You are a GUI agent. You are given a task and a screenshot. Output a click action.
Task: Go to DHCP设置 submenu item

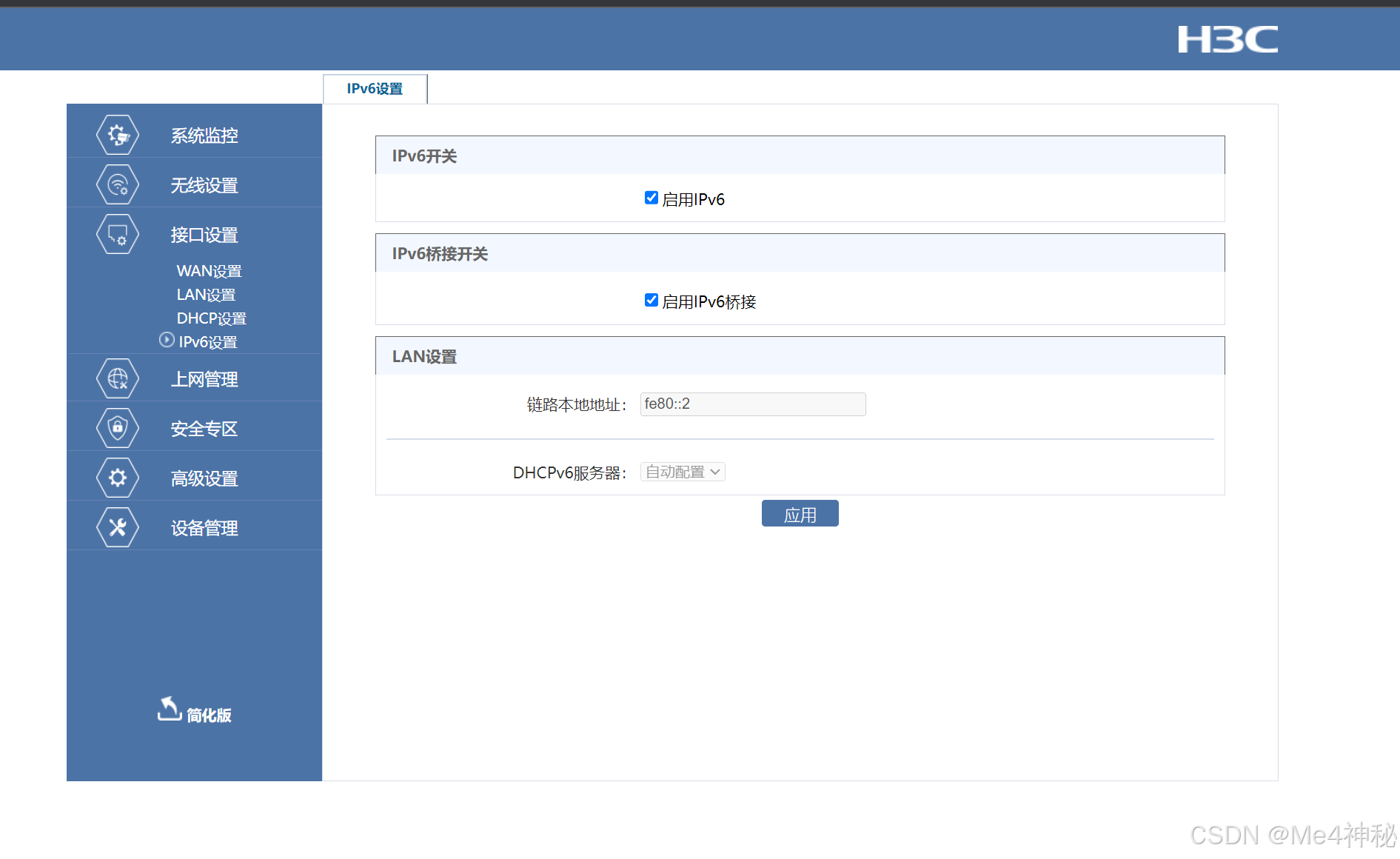tap(211, 318)
